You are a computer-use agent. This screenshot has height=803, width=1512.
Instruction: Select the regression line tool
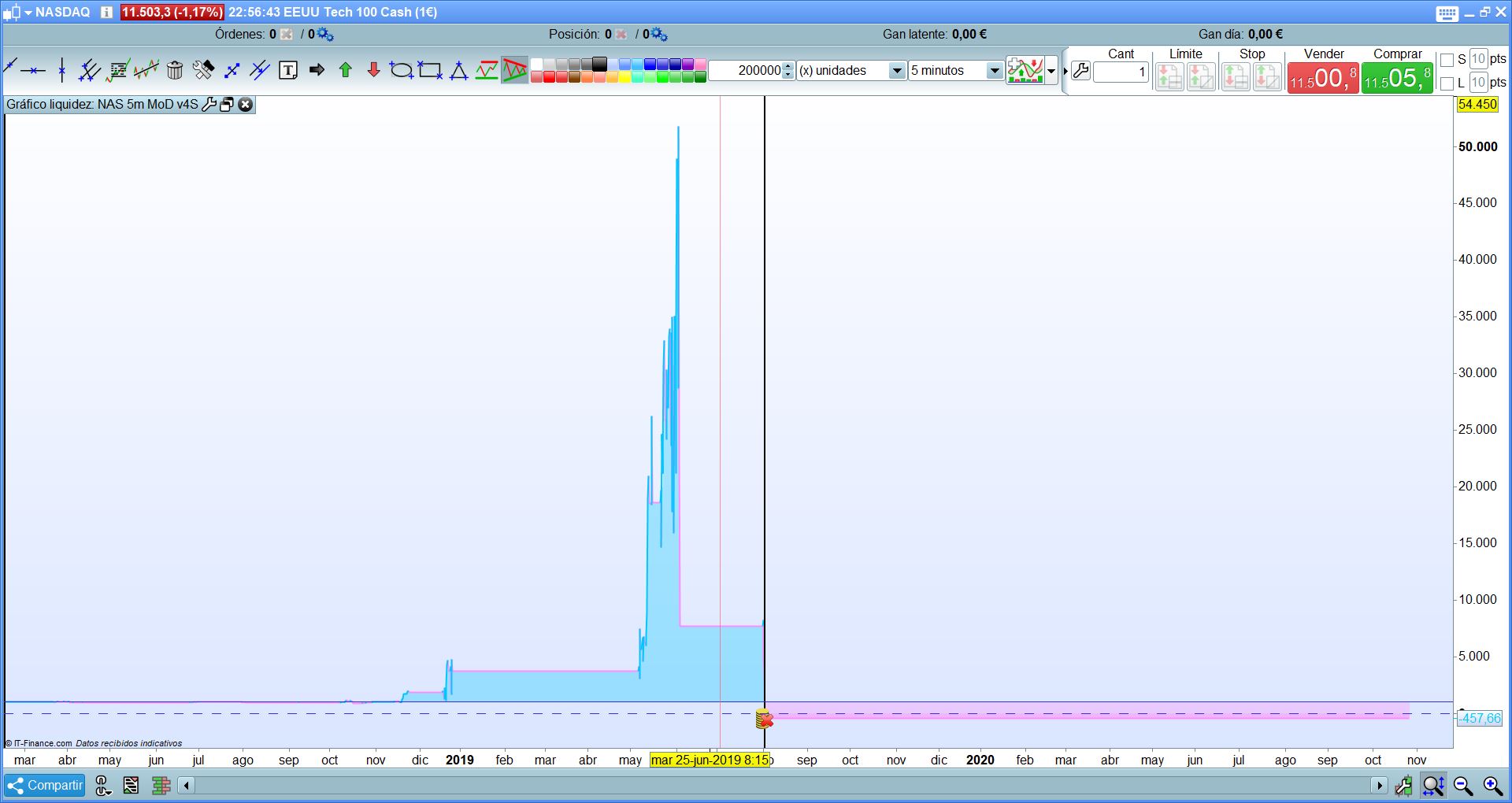[146, 70]
